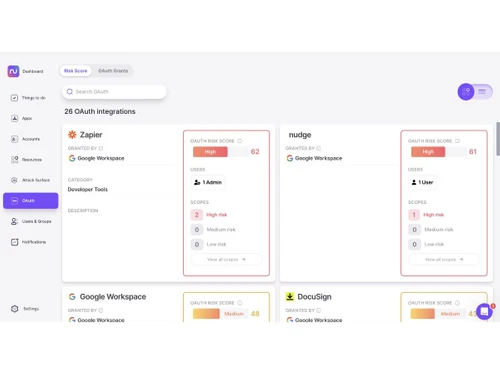
Task: Click the Users & Groups icon
Action: coord(14,221)
